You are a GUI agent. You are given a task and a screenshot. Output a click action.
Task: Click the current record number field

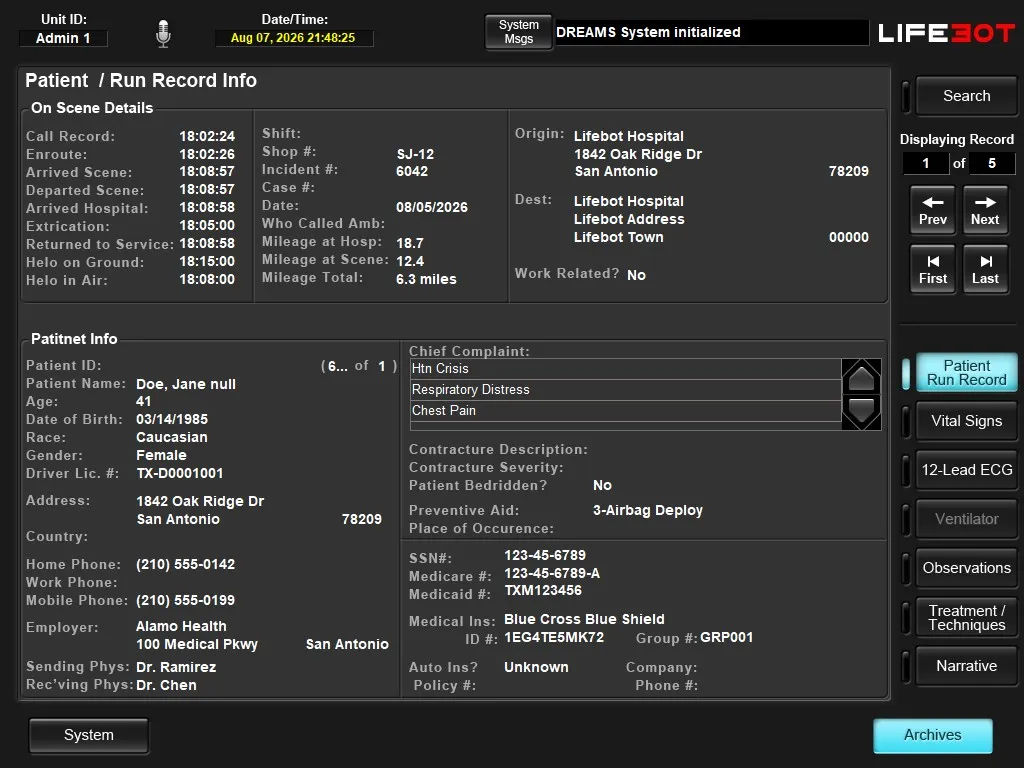coord(925,163)
